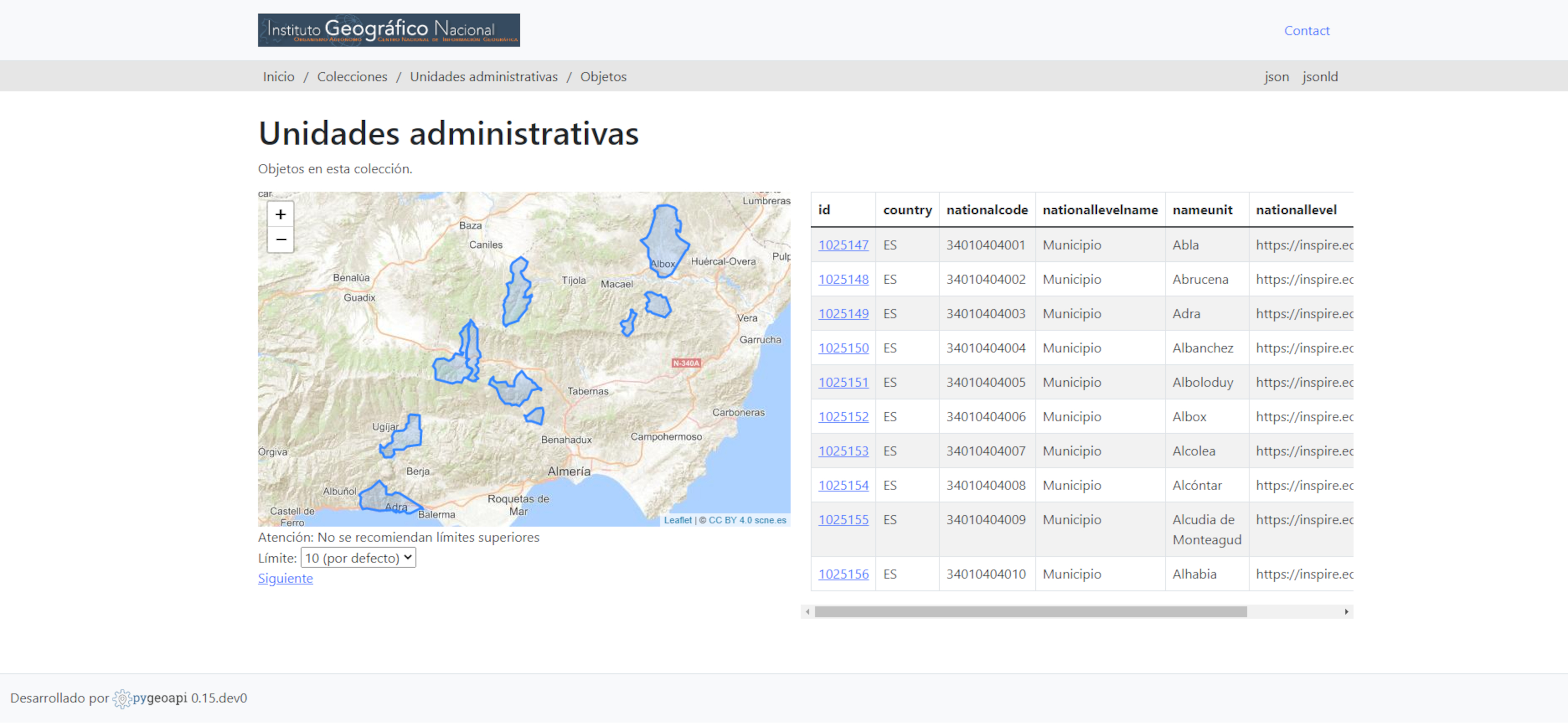Click the Instituto Geográfico Nacional logo
Image resolution: width=1568 pixels, height=723 pixels.
coord(388,30)
